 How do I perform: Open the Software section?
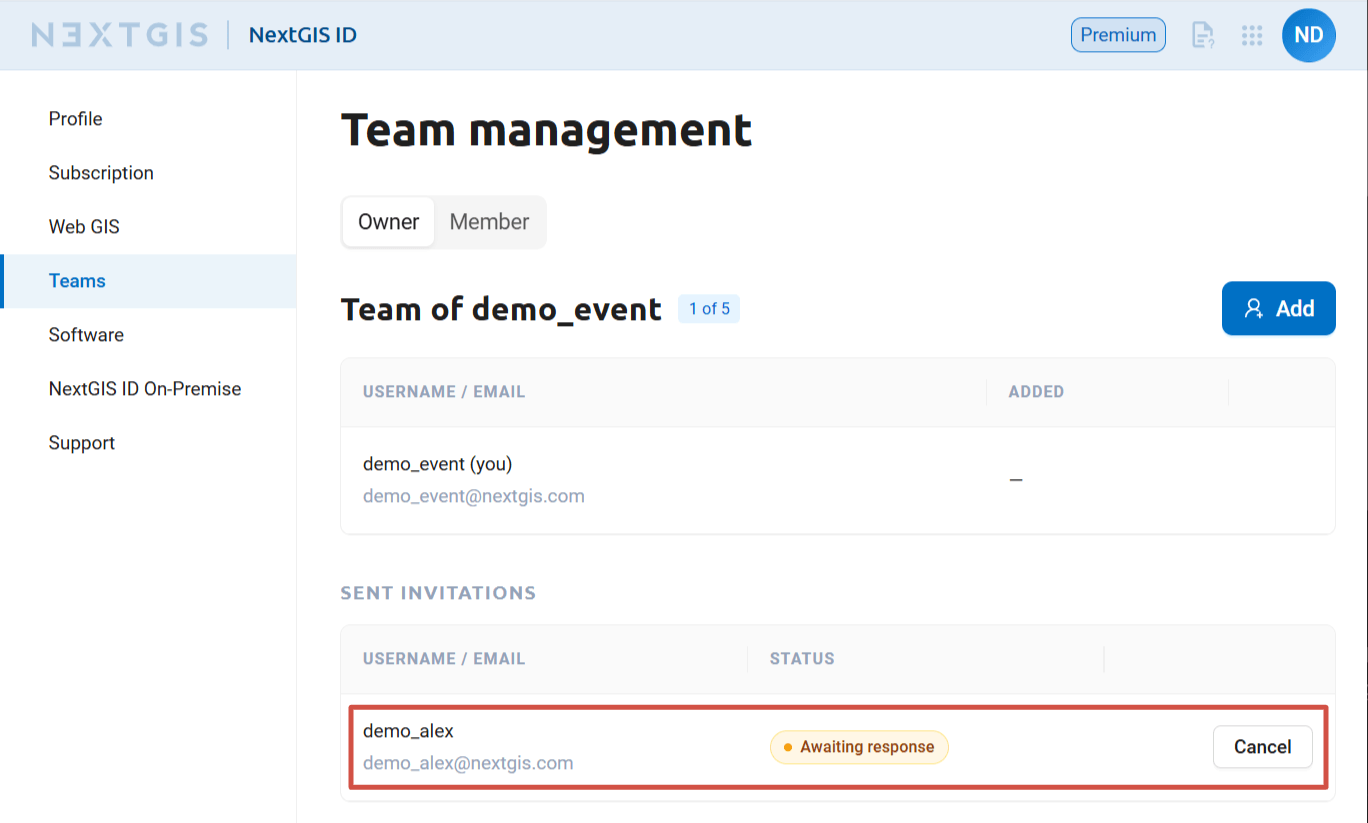[x=148, y=335]
